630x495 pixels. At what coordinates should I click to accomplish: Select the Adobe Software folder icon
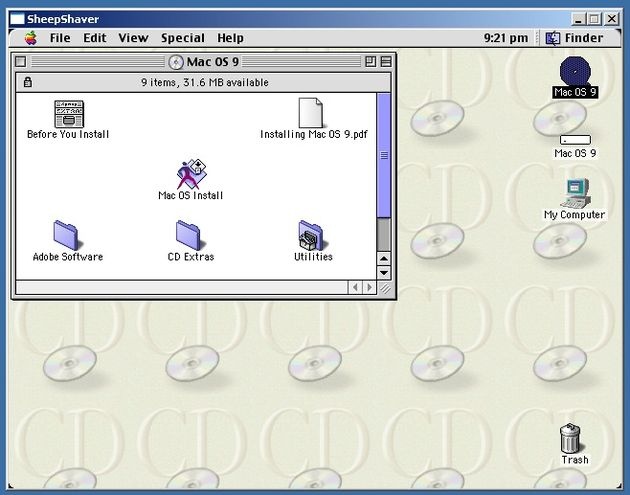(67, 235)
